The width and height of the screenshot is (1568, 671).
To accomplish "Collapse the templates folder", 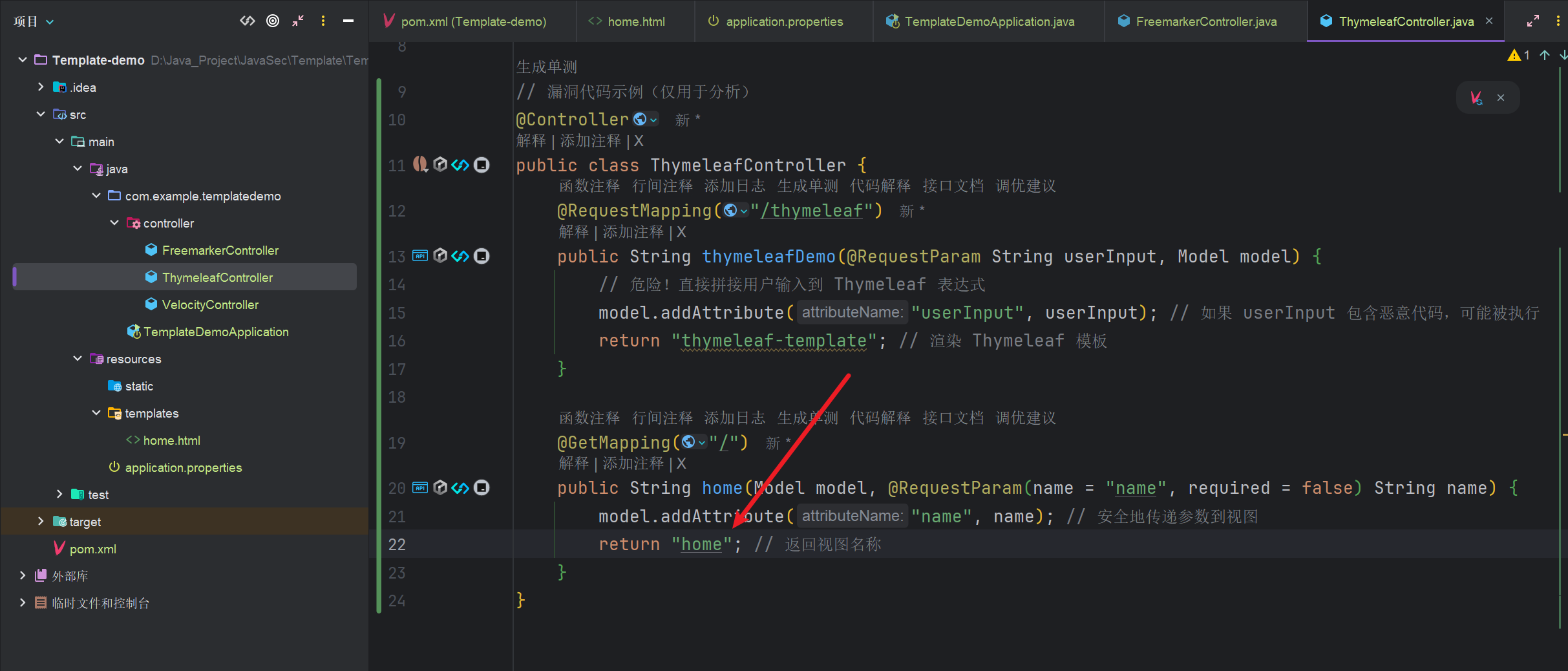I will tap(96, 413).
